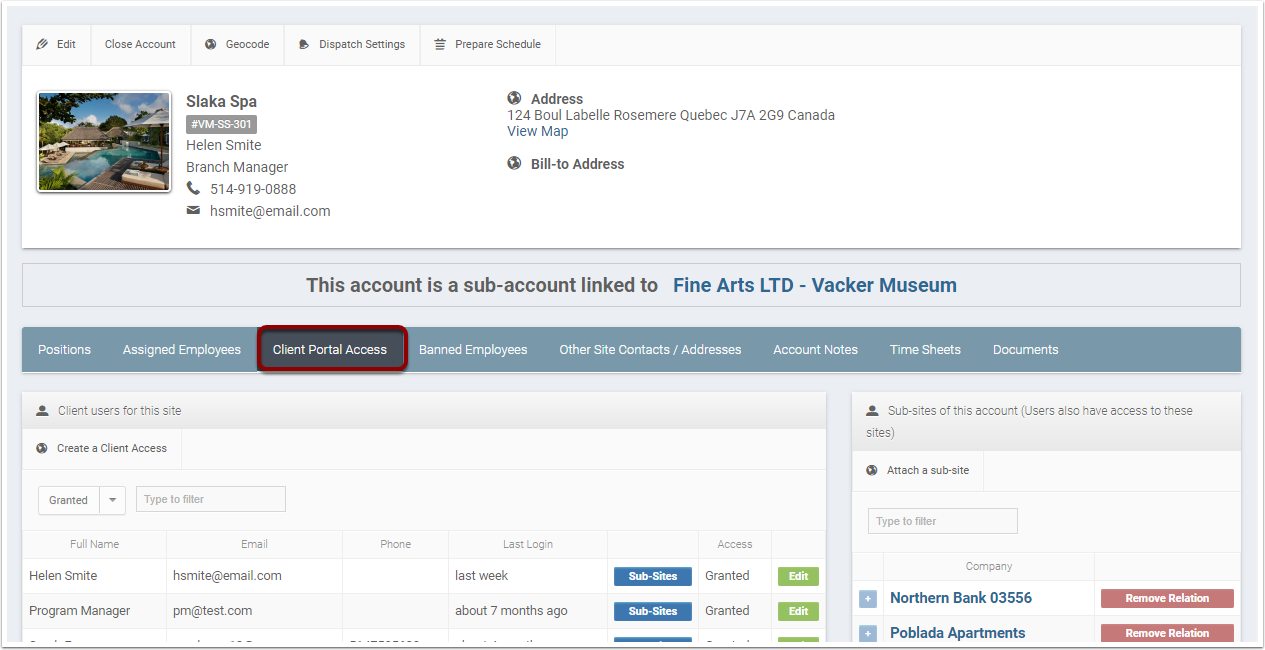The width and height of the screenshot is (1265, 650).
Task: Click the View Map link
Action: [537, 131]
